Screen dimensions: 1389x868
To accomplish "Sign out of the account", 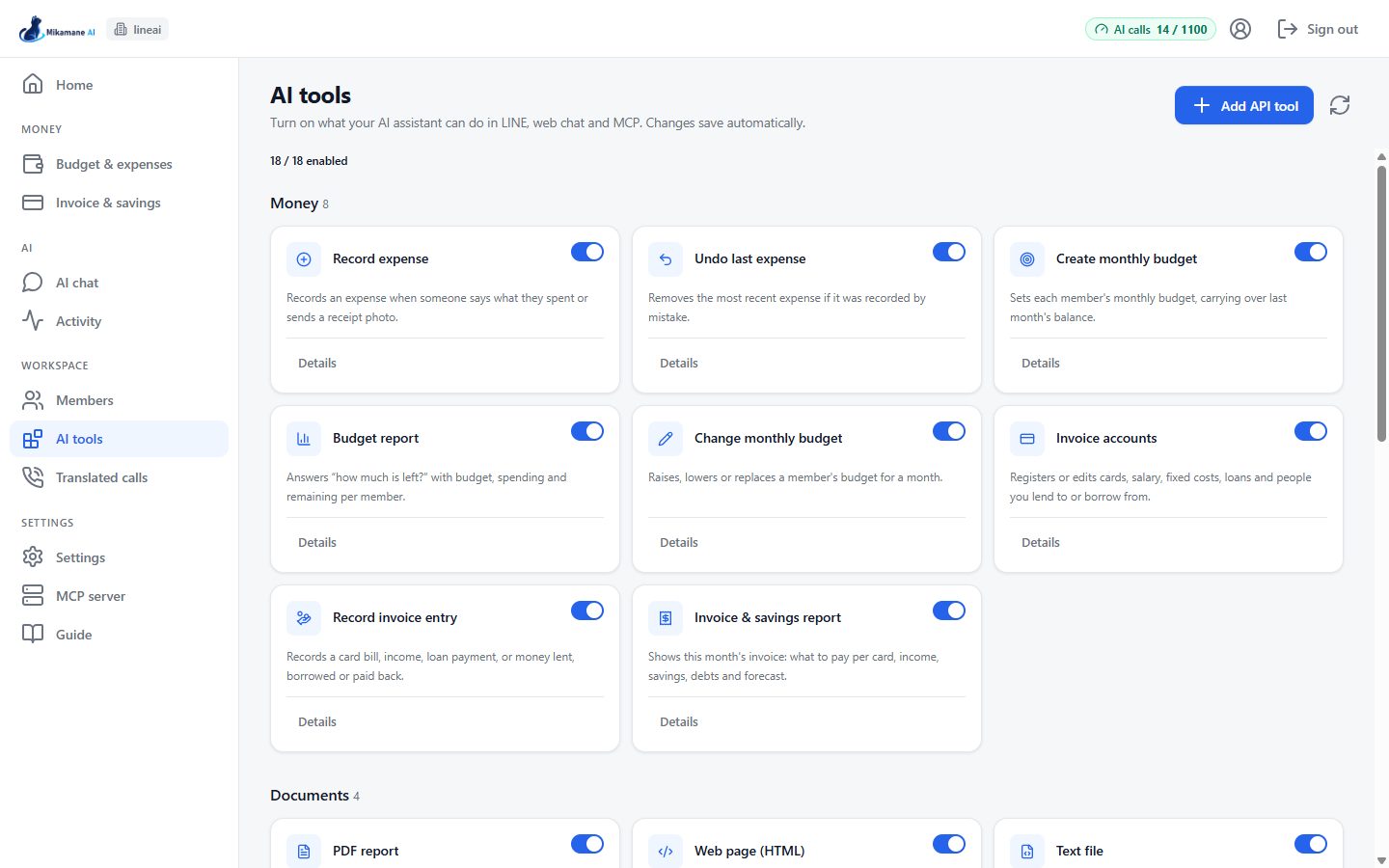I will (1318, 29).
